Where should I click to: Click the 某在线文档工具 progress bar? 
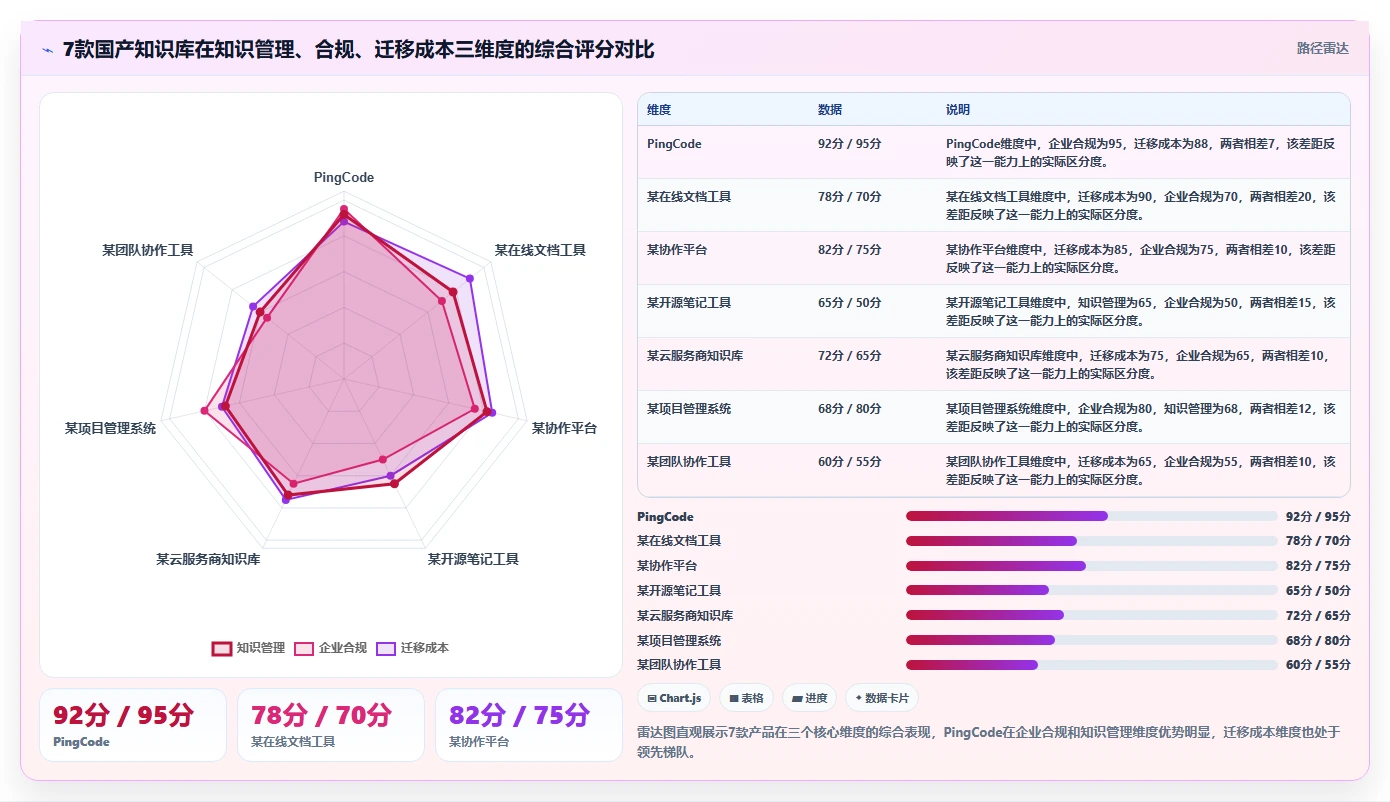click(x=1092, y=541)
